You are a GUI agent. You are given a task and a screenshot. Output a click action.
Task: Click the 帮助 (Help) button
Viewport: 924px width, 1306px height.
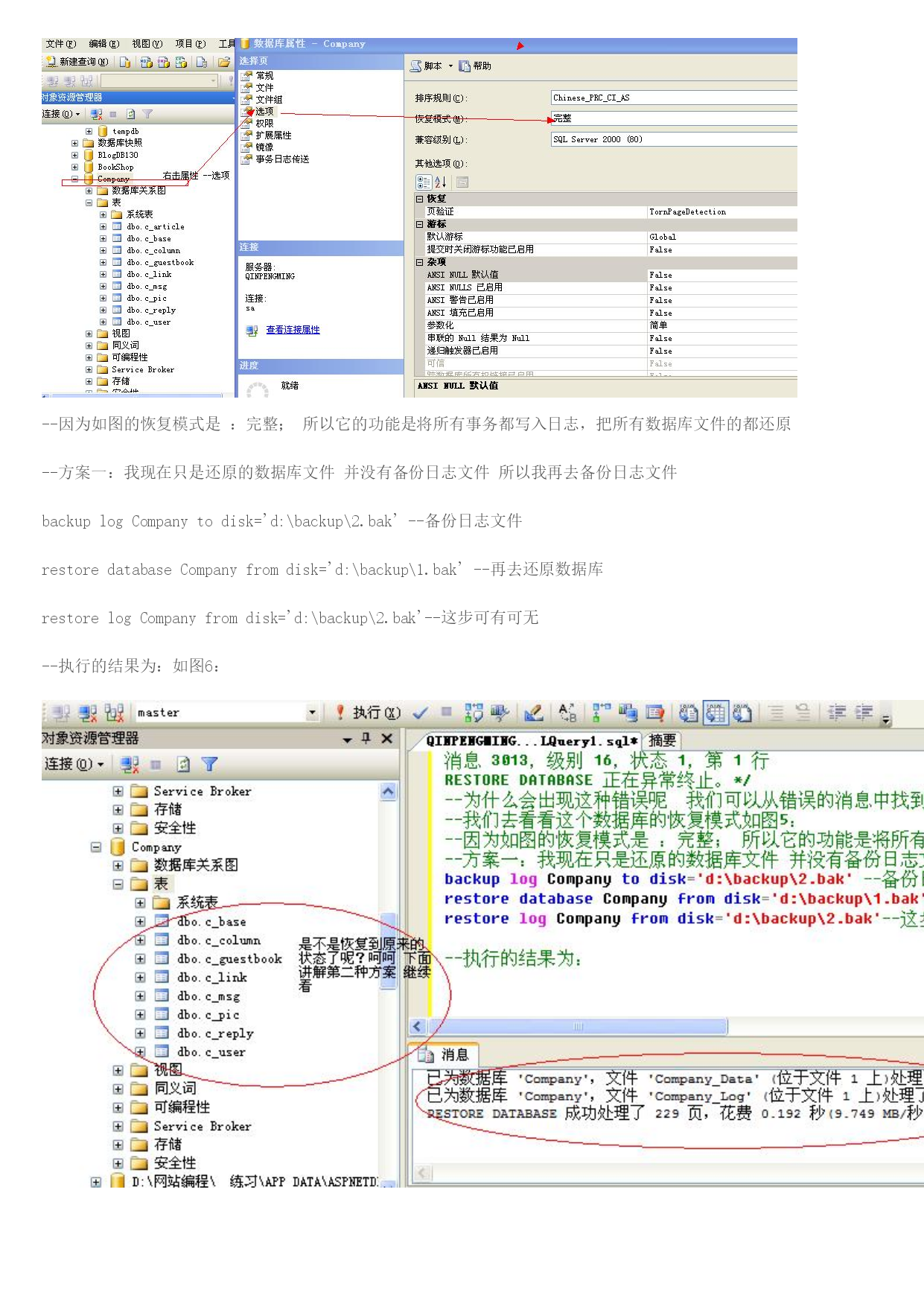(475, 66)
